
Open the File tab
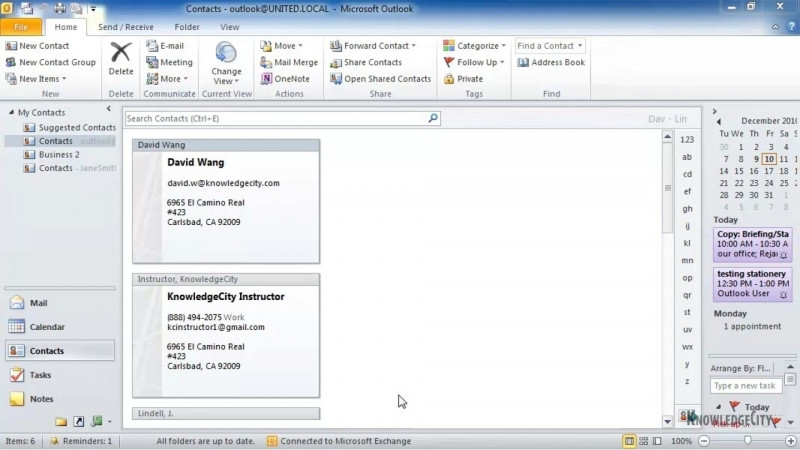pyautogui.click(x=21, y=27)
